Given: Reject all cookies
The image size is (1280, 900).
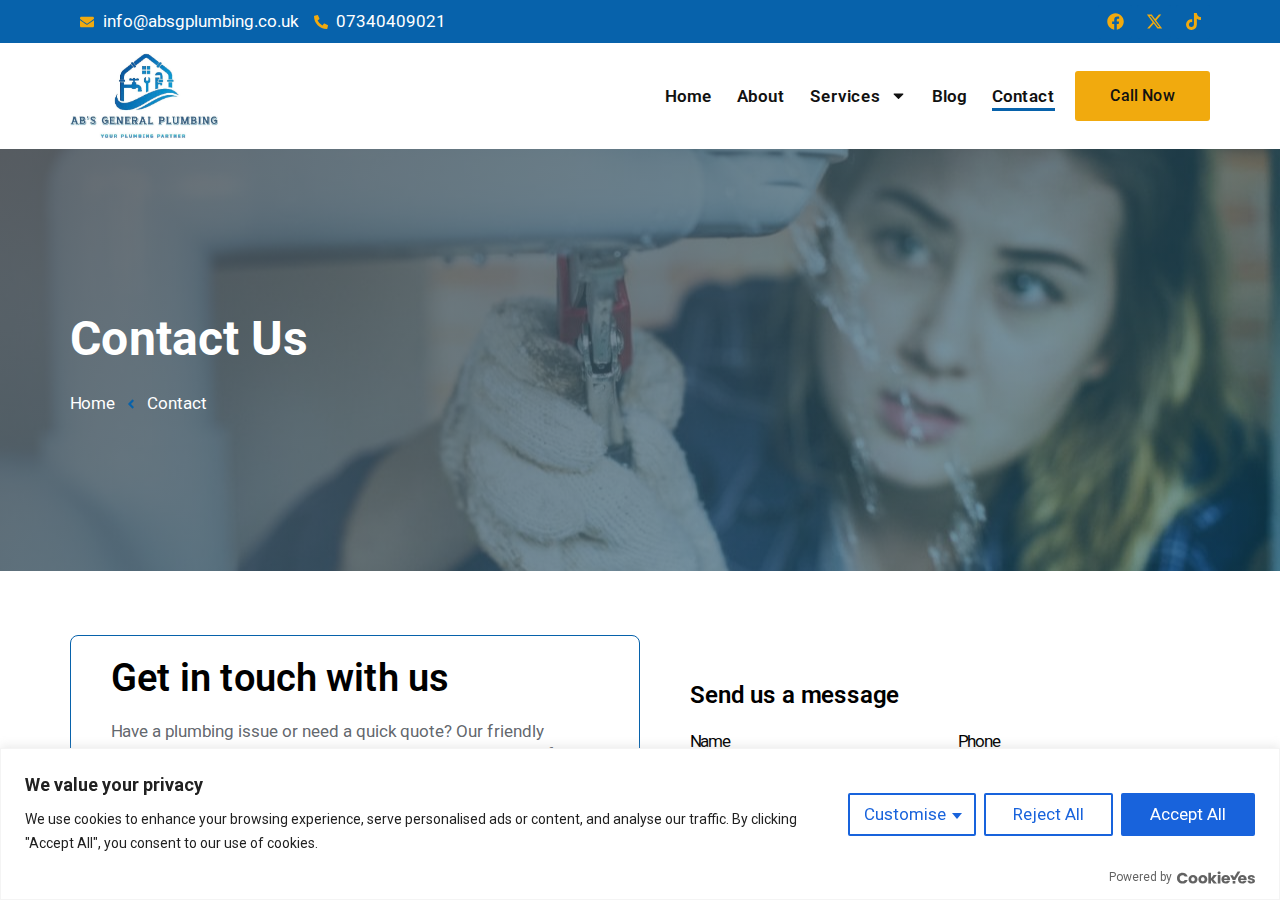Looking at the screenshot, I should (1048, 814).
